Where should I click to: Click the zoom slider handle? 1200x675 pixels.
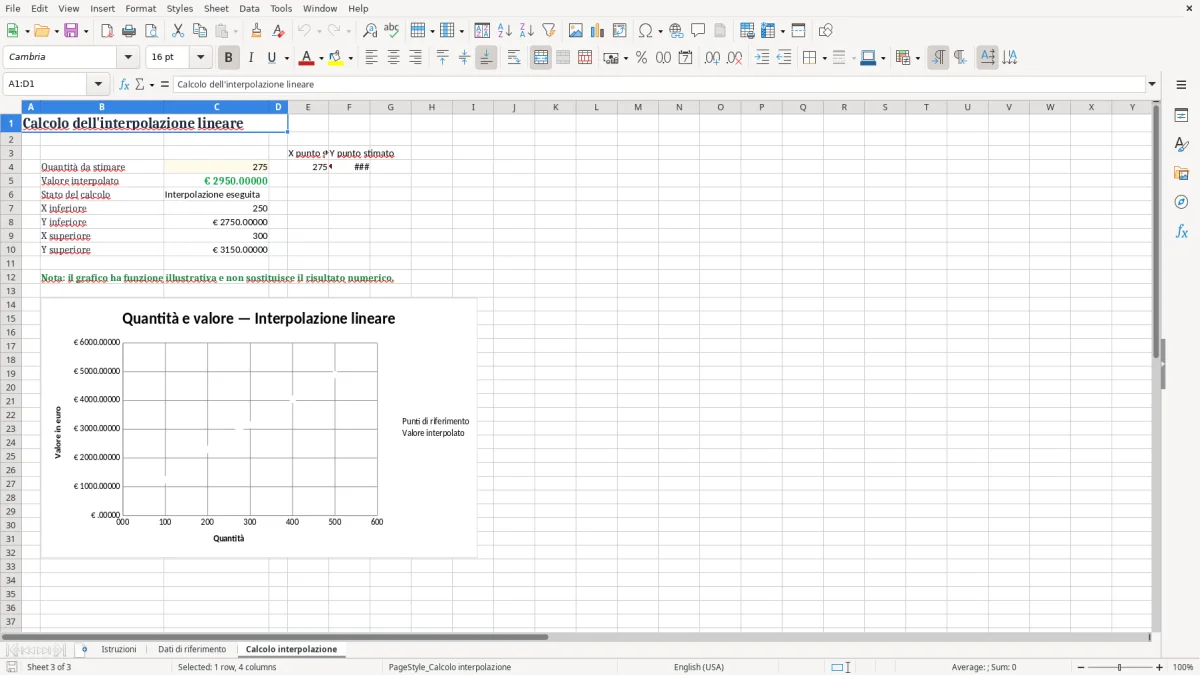tap(1120, 667)
